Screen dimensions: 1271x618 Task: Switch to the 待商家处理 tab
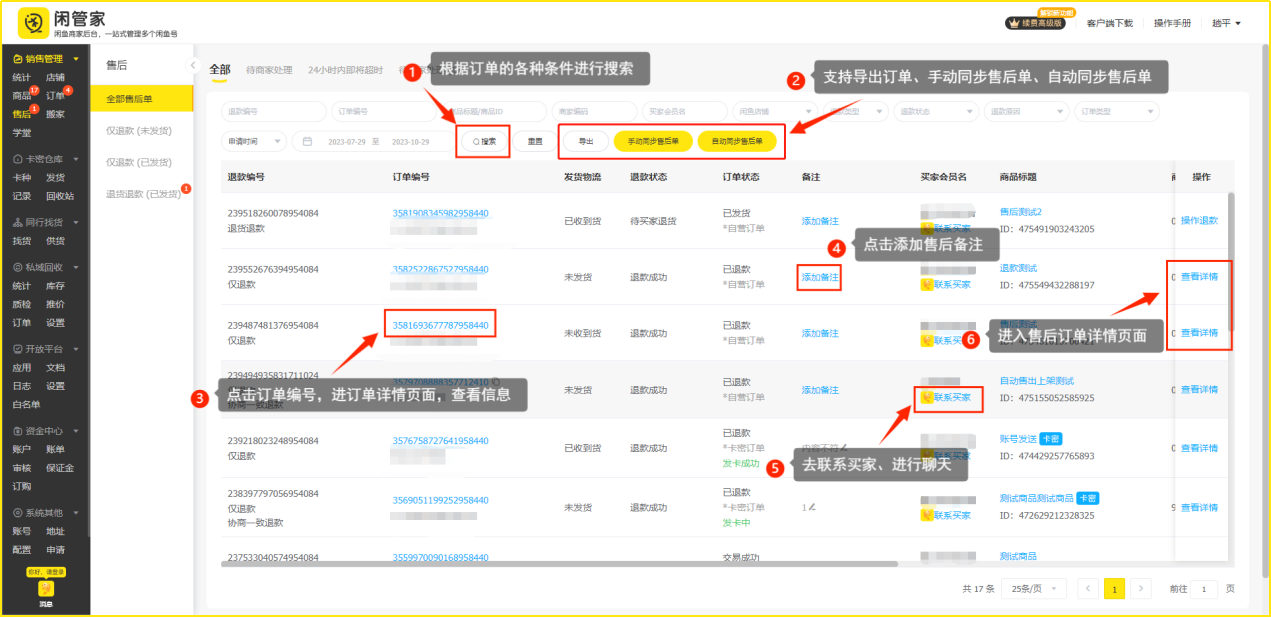point(269,70)
